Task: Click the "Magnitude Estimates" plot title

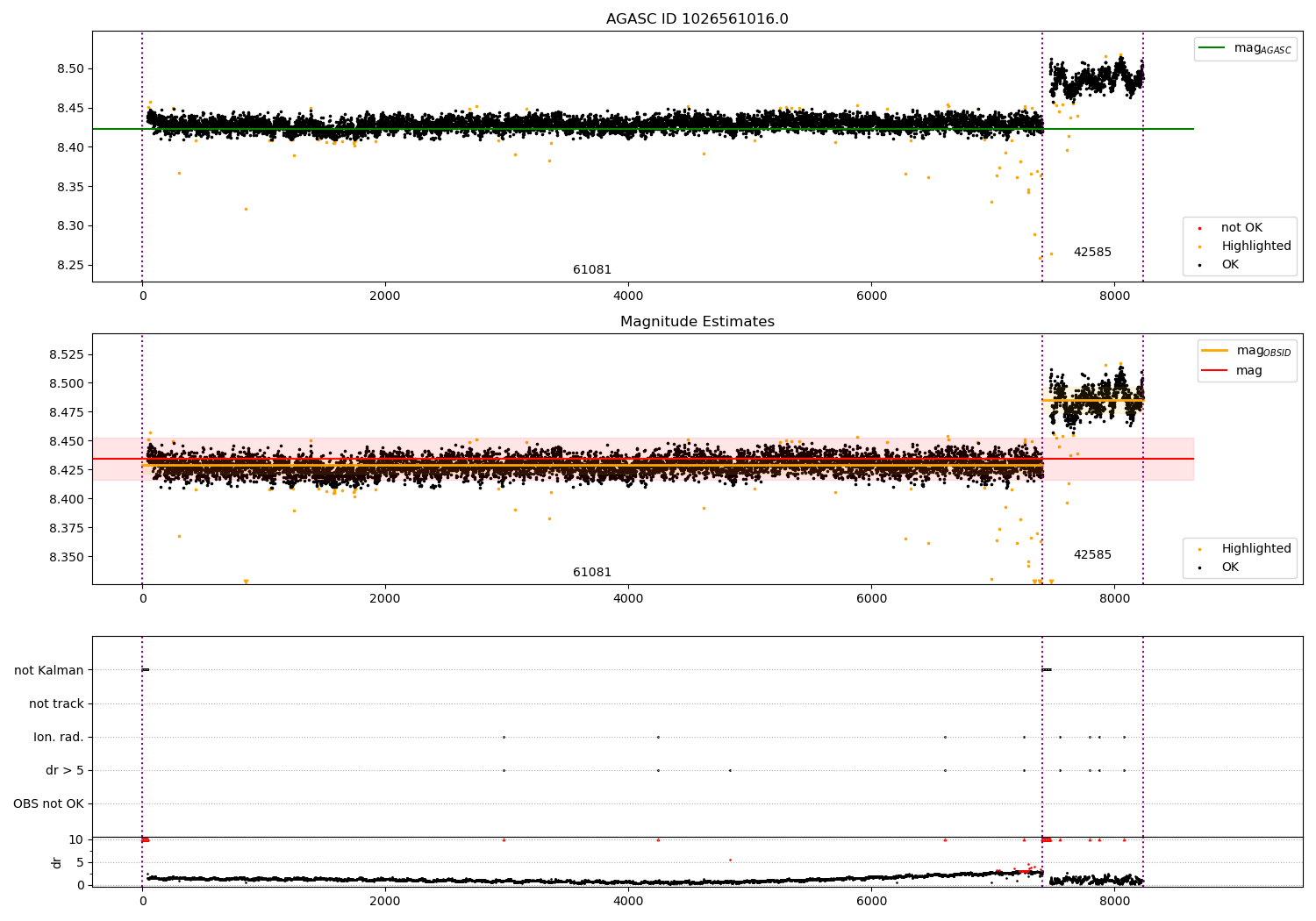Action: click(697, 322)
